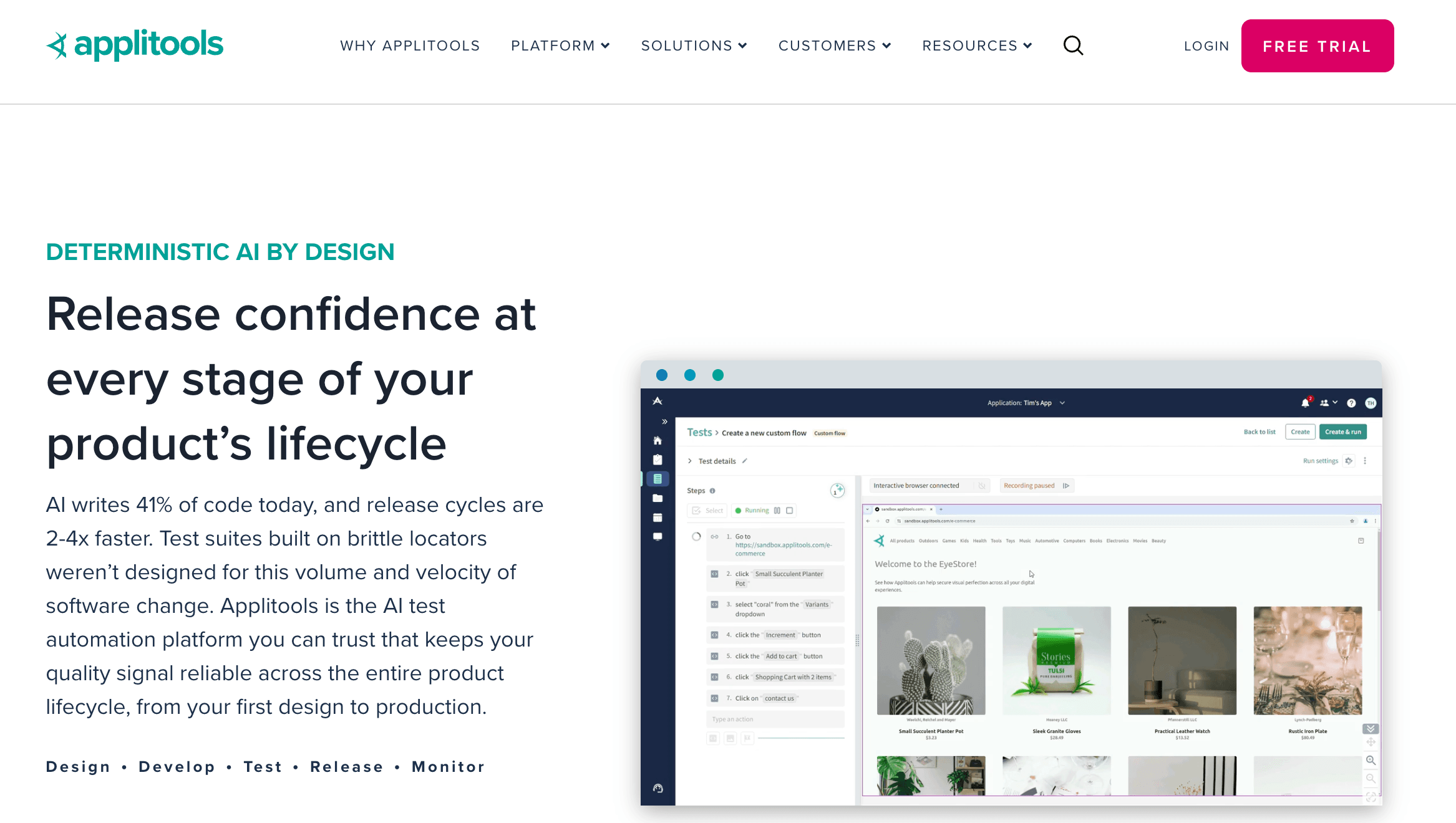The width and height of the screenshot is (1456, 823).
Task: Open the Run settings gear icon
Action: [x=1349, y=461]
